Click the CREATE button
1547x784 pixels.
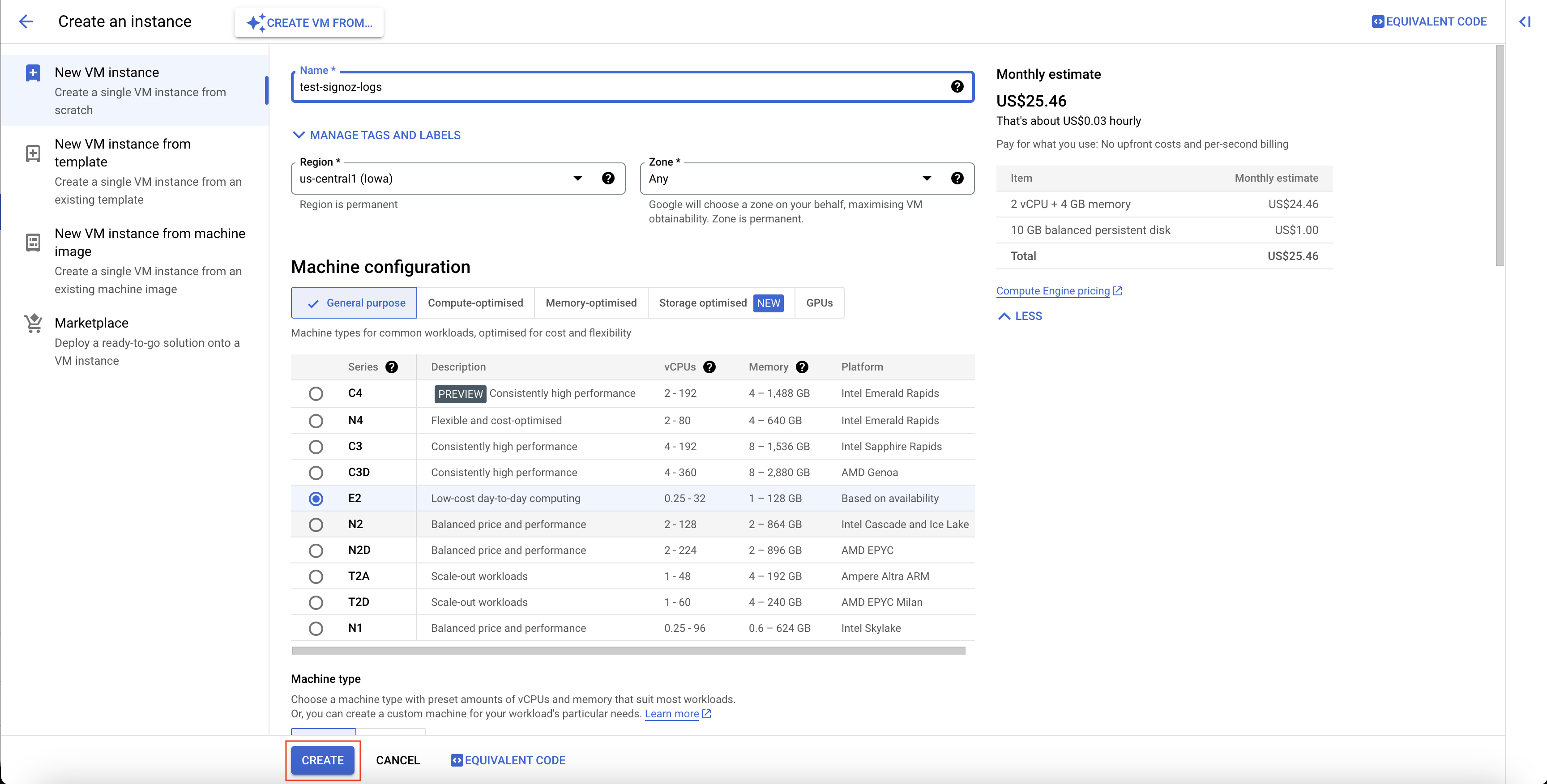(x=322, y=760)
